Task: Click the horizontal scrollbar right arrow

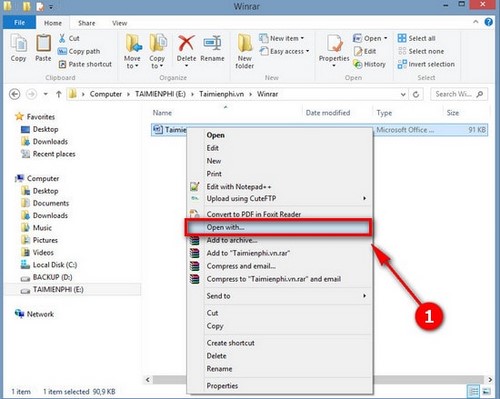Action: click(x=490, y=380)
